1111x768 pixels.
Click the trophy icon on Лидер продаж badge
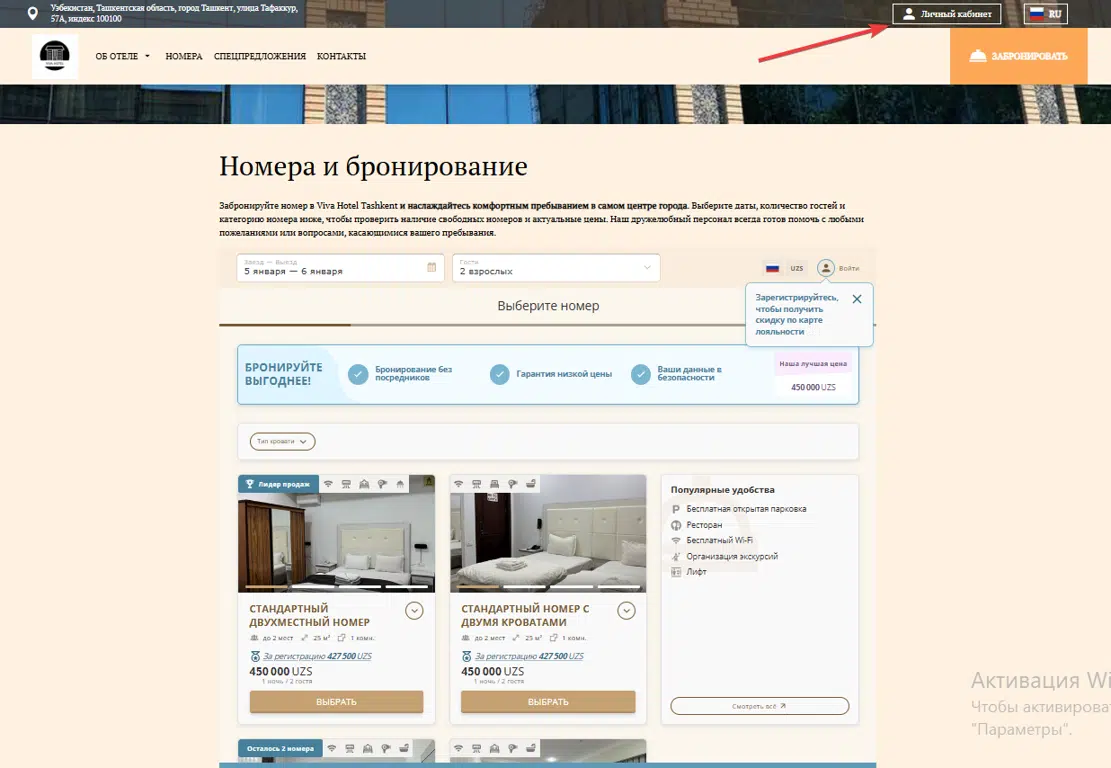pyautogui.click(x=250, y=484)
